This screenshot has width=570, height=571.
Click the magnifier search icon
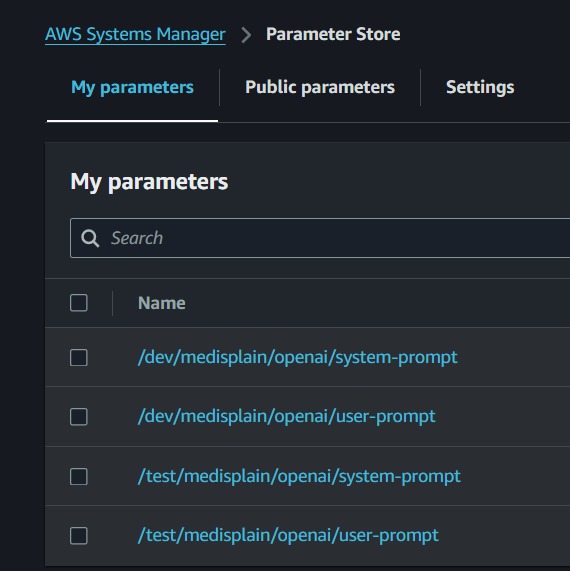pyautogui.click(x=90, y=239)
